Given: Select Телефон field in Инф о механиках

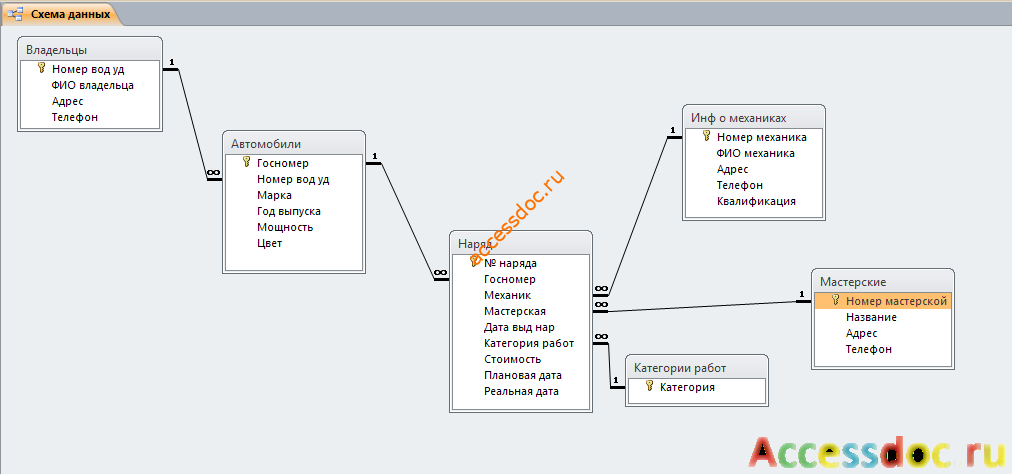Looking at the screenshot, I should coord(754,185).
